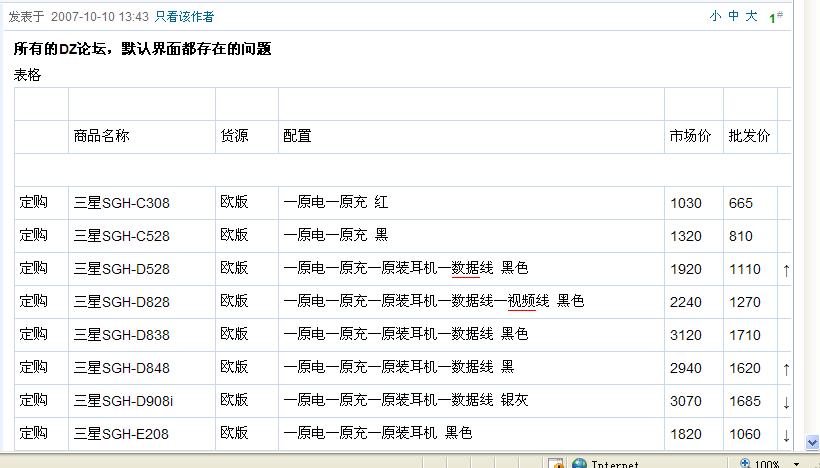
Task: Open the 1# floor number link
Action: (776, 17)
